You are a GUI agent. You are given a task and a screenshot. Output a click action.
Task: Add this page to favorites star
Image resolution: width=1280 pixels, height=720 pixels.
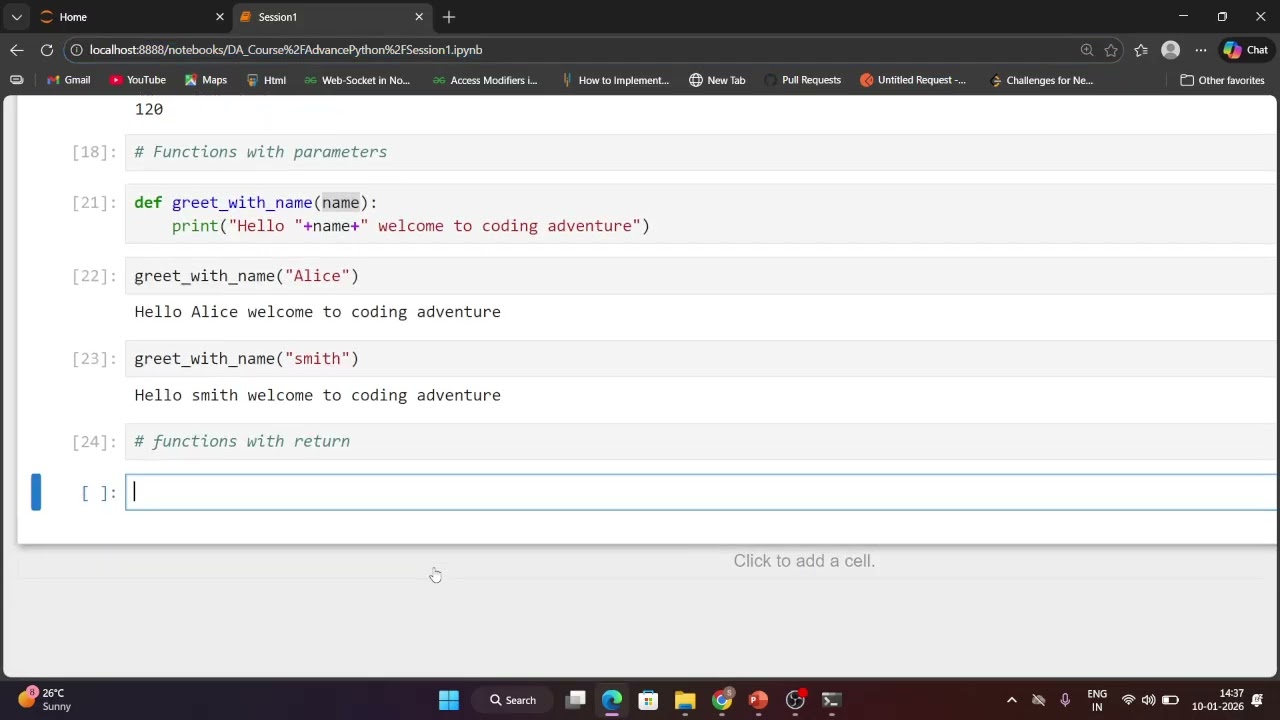[x=1111, y=50]
